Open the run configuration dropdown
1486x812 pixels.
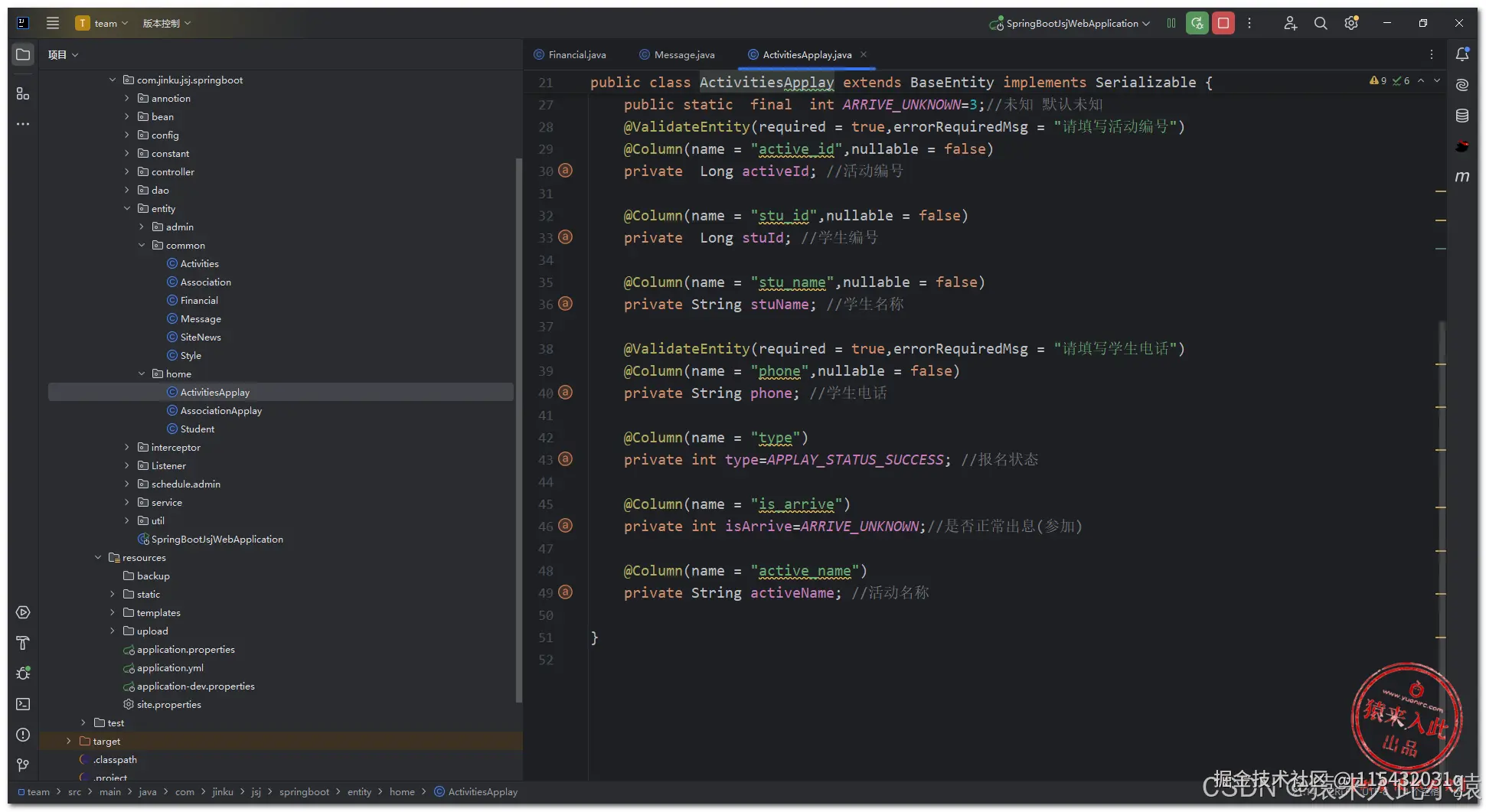pos(1070,23)
